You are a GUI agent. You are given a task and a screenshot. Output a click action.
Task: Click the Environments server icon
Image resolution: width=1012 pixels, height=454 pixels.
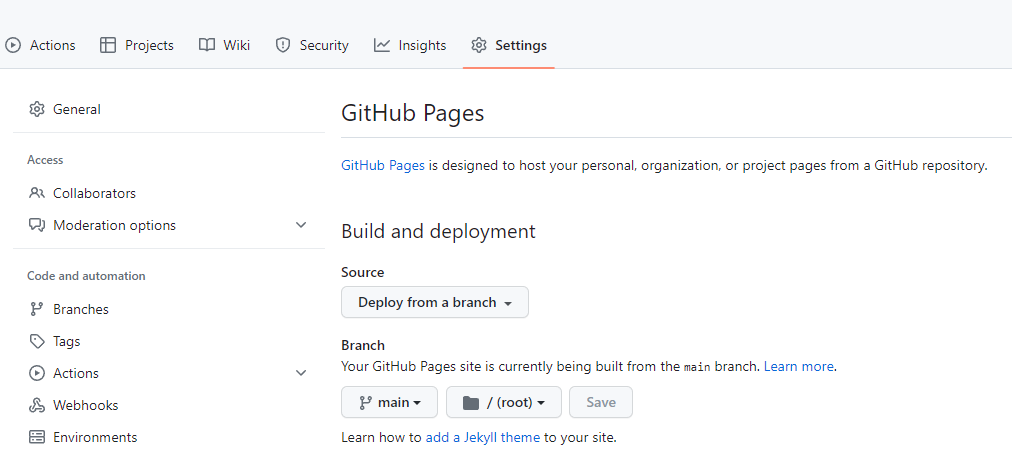(x=37, y=437)
